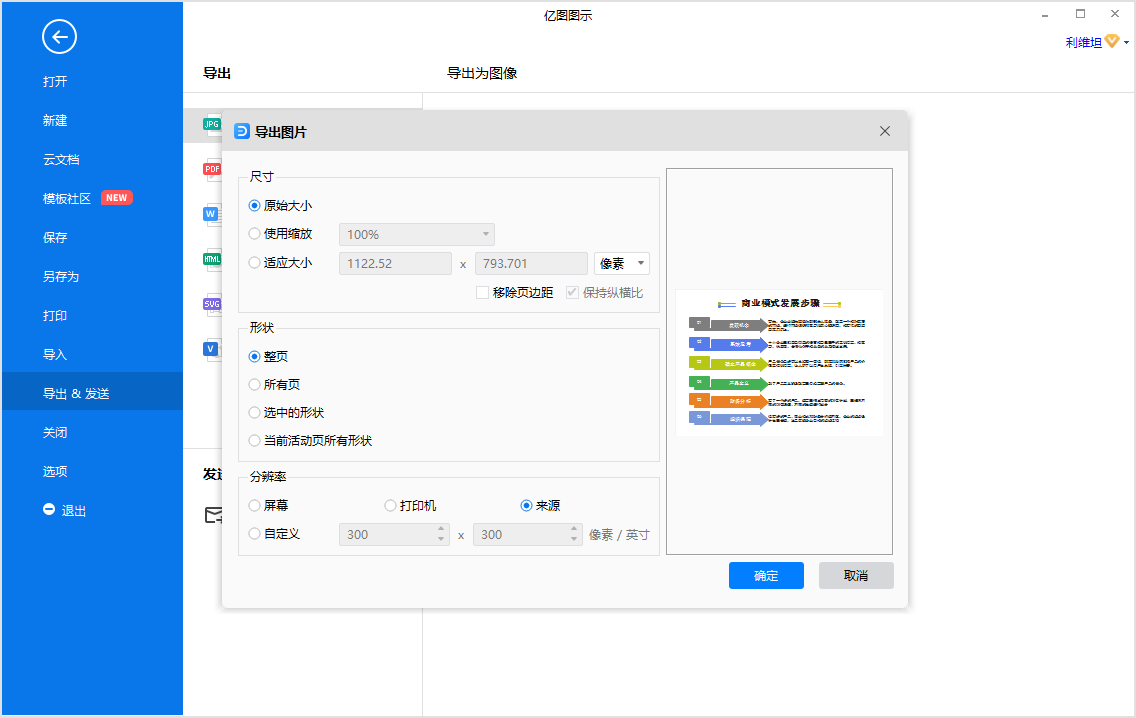Viewport: 1136px width, 718px height.
Task: Click the 取消 cancel button
Action: [x=856, y=575]
